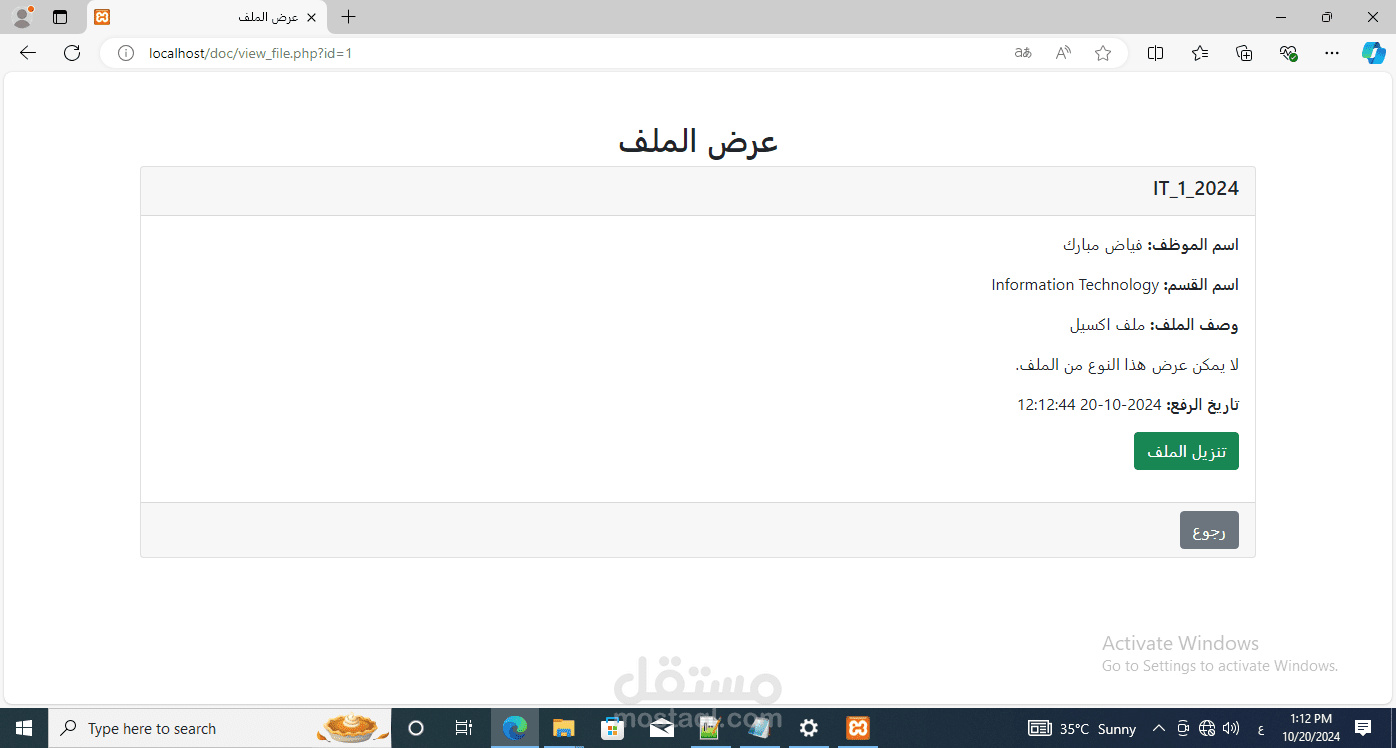Switch input language indicator ع

[1260, 729]
